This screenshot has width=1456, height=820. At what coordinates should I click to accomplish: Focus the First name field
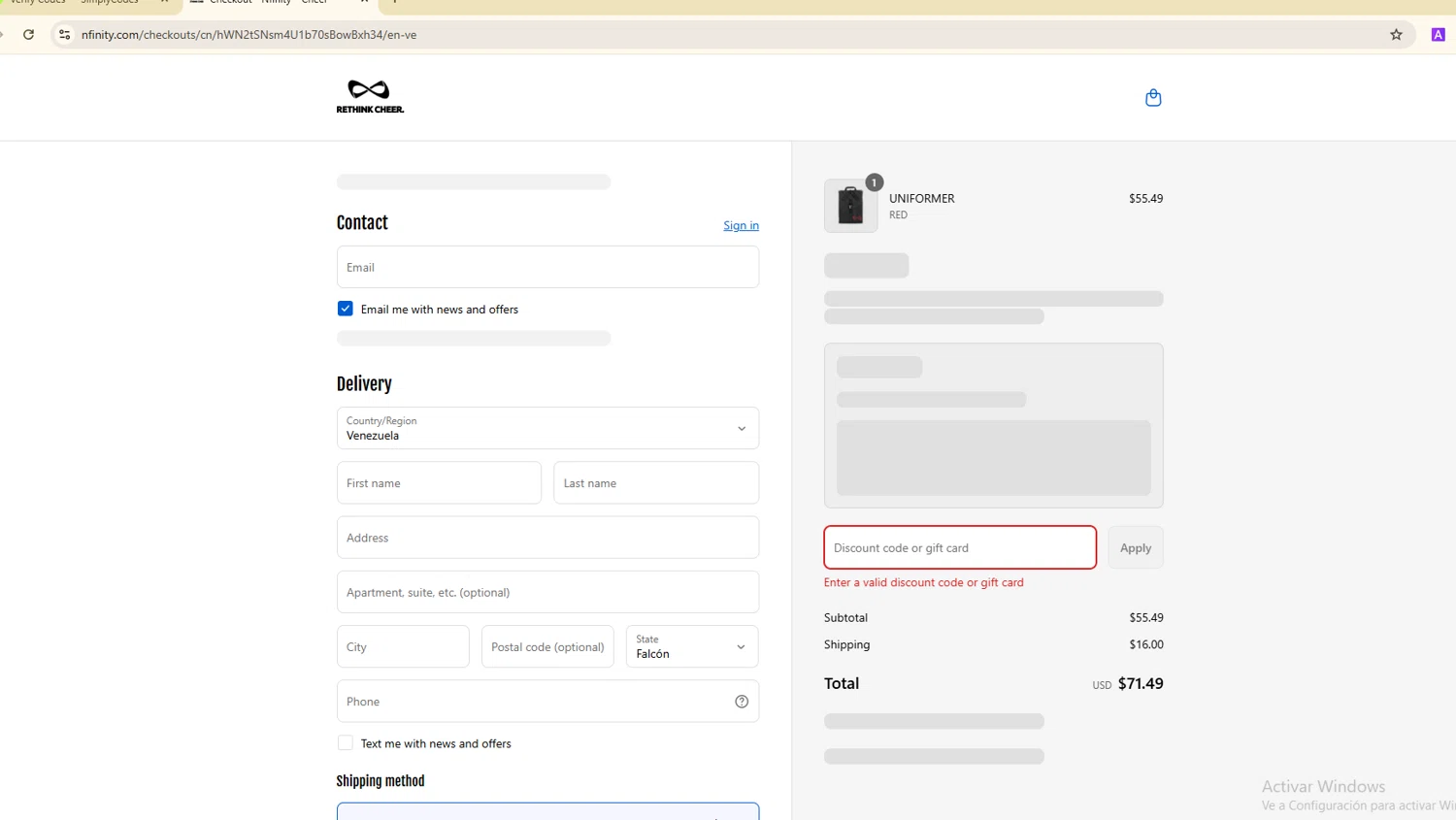(x=439, y=482)
